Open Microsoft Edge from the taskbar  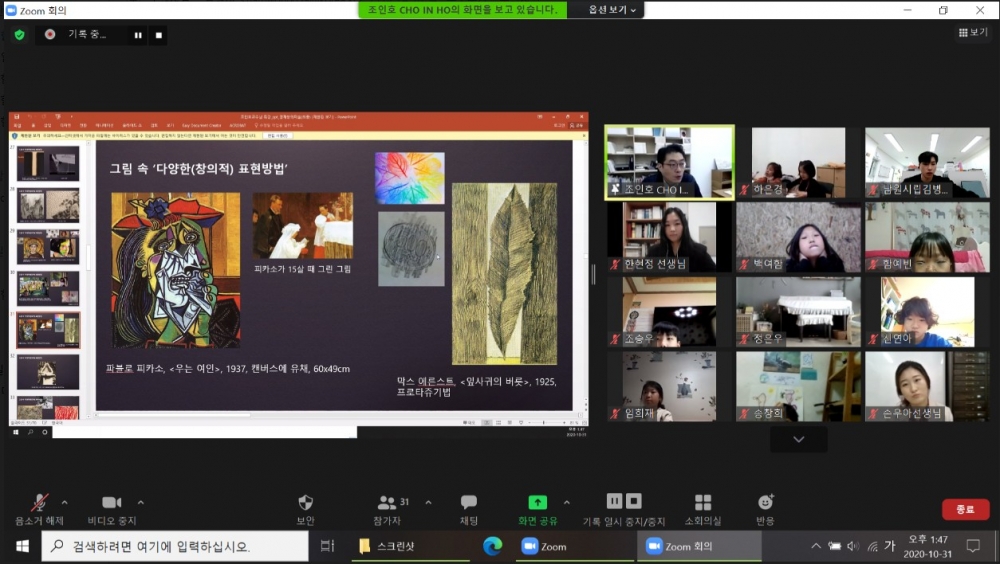click(x=492, y=546)
